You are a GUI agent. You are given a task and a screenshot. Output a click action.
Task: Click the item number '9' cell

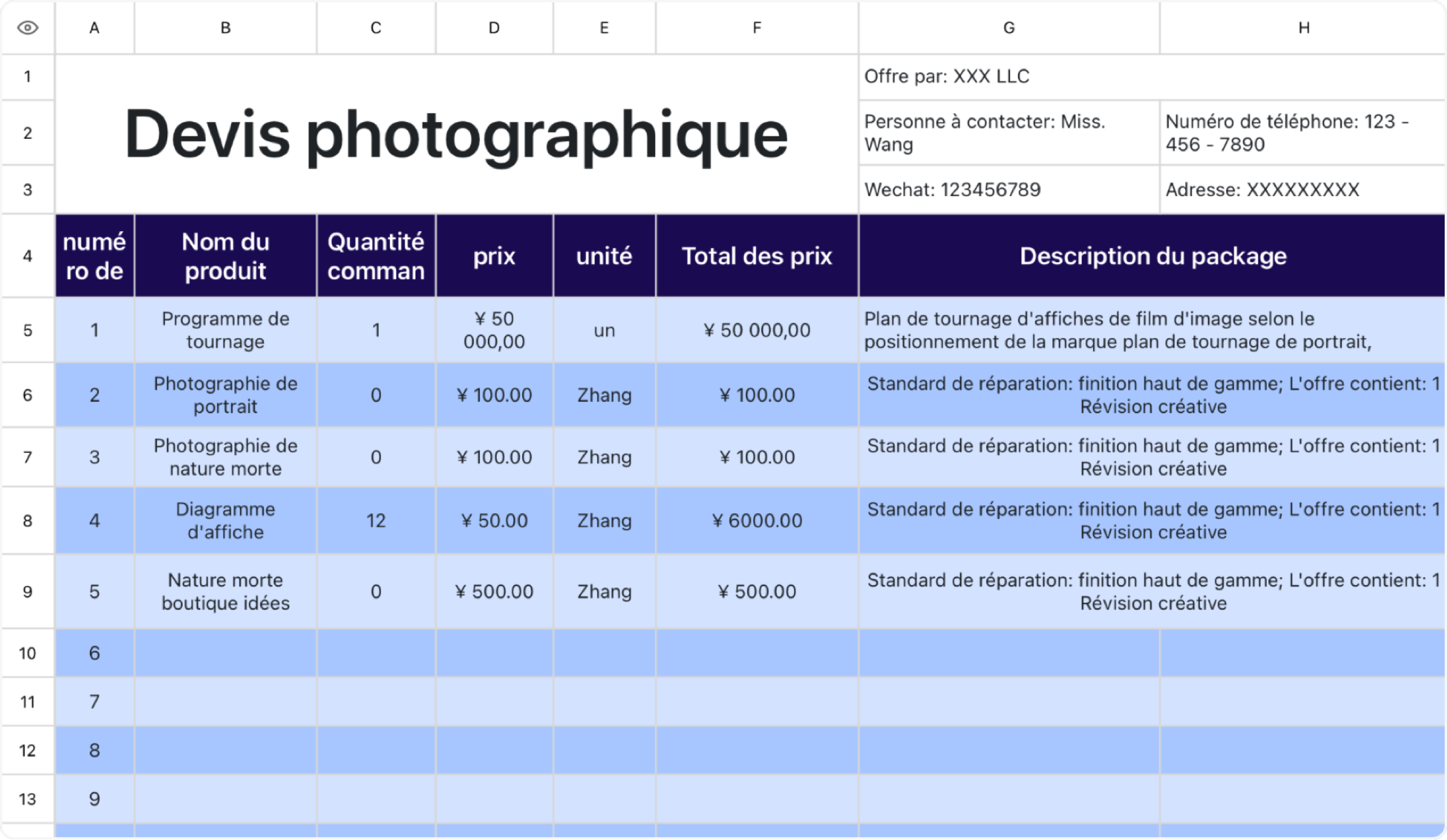(x=95, y=799)
